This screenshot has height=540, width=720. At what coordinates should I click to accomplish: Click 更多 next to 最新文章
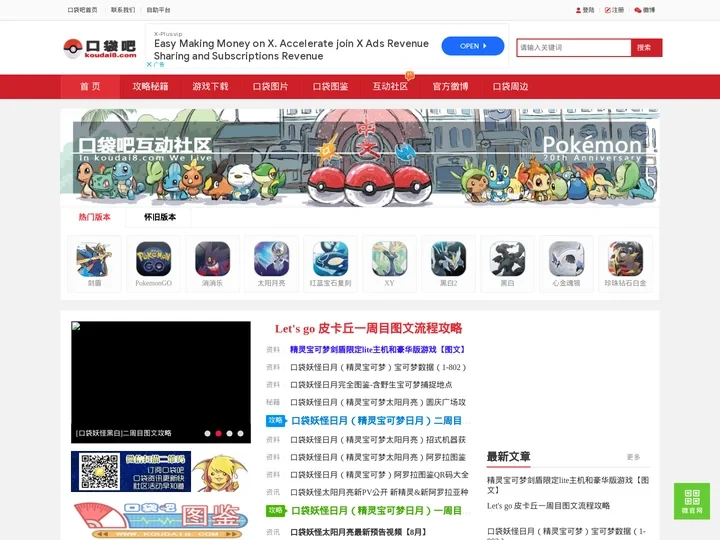(x=633, y=457)
